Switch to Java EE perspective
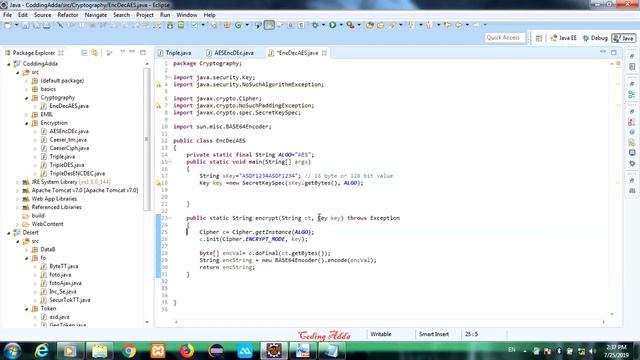This screenshot has height=360, width=640. pyautogui.click(x=563, y=38)
